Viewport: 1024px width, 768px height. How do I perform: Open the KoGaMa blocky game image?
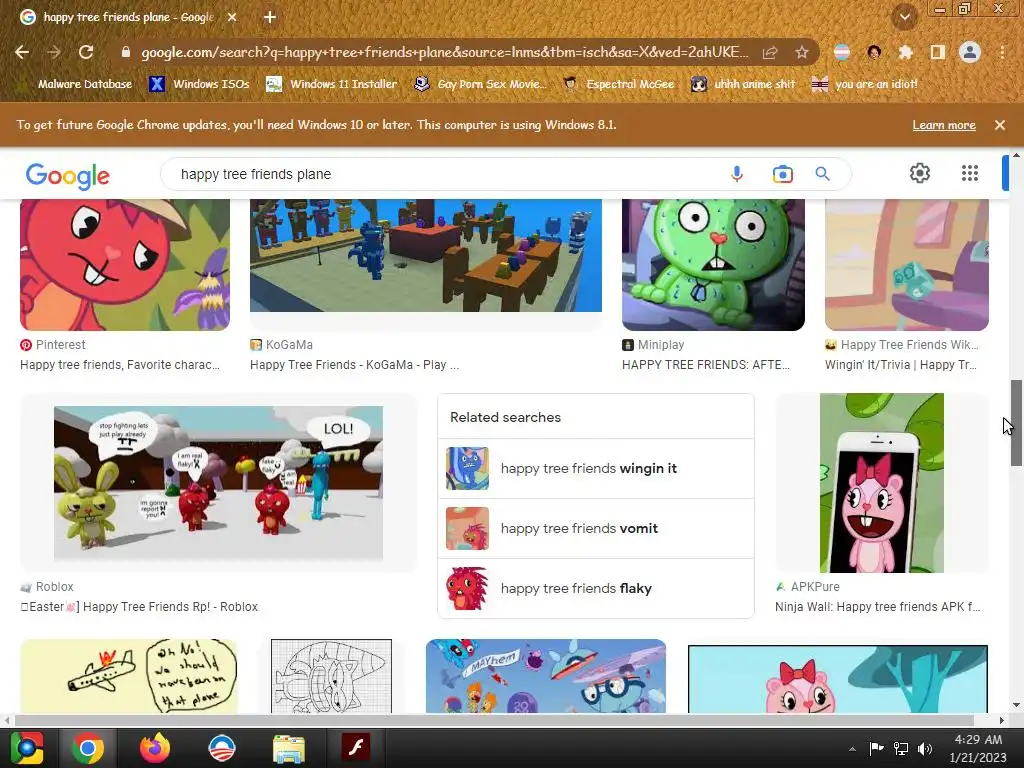point(426,255)
